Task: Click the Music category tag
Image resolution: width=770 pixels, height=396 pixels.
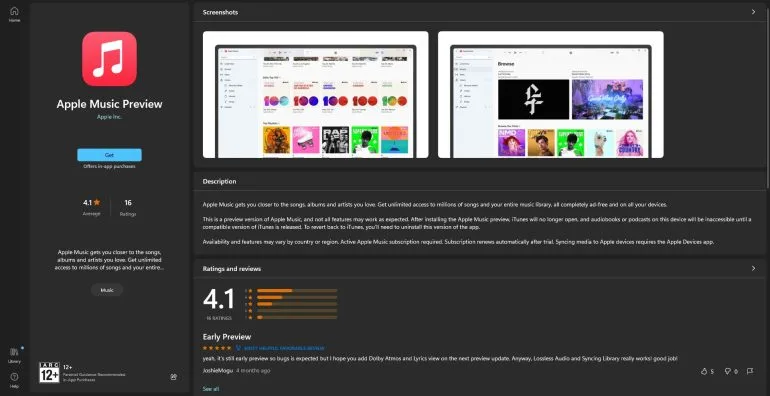Action: pyautogui.click(x=107, y=290)
